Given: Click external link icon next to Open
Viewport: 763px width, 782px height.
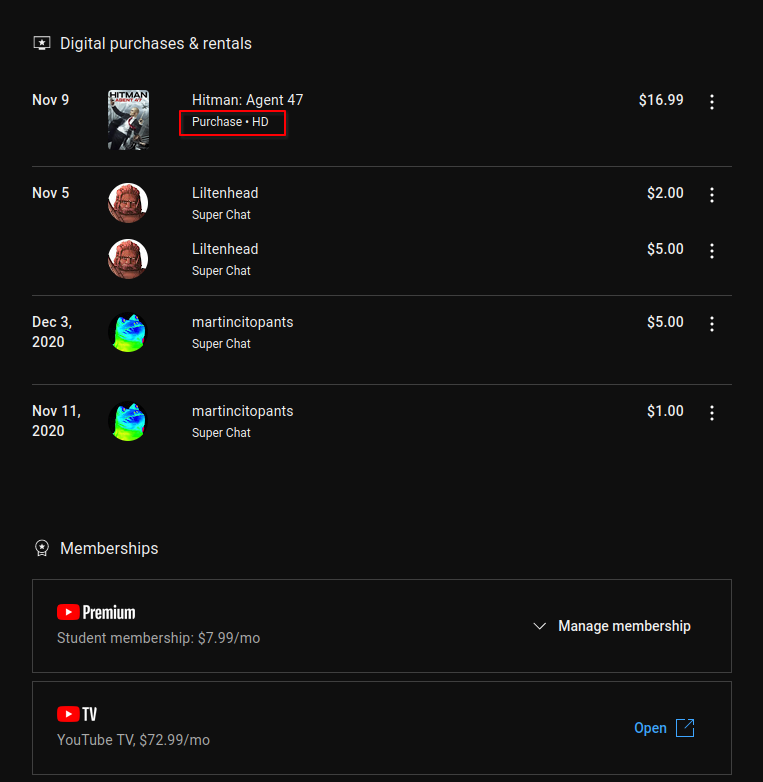Looking at the screenshot, I should (x=685, y=728).
